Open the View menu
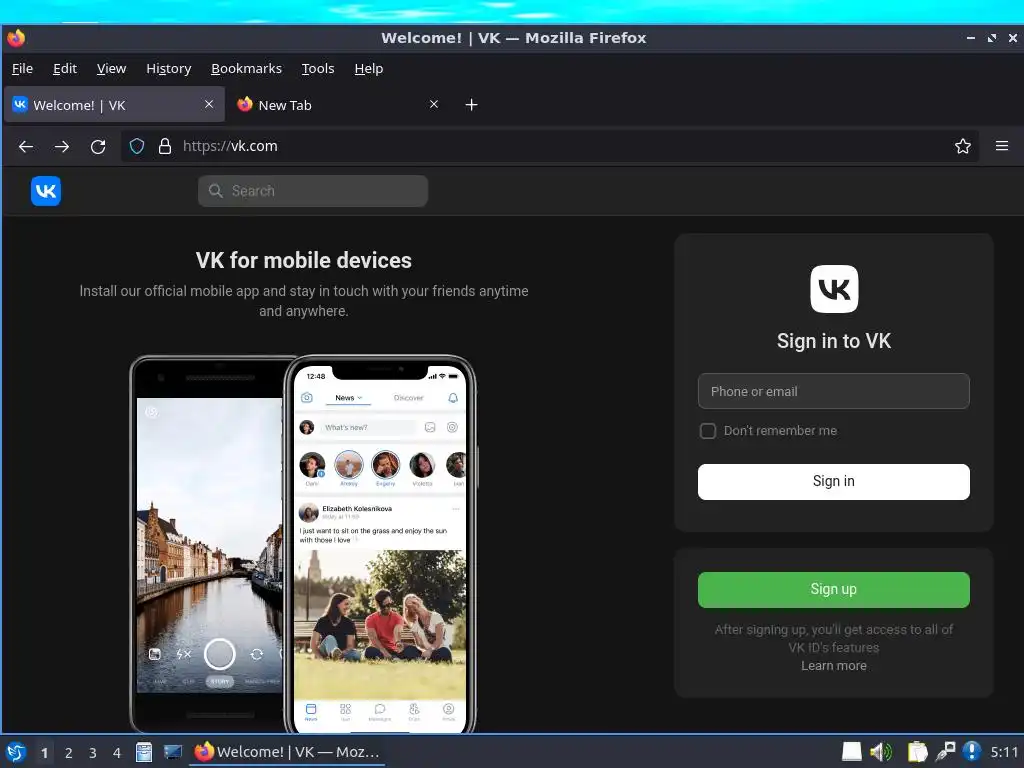Screen dimensions: 1024x768 click(x=111, y=69)
